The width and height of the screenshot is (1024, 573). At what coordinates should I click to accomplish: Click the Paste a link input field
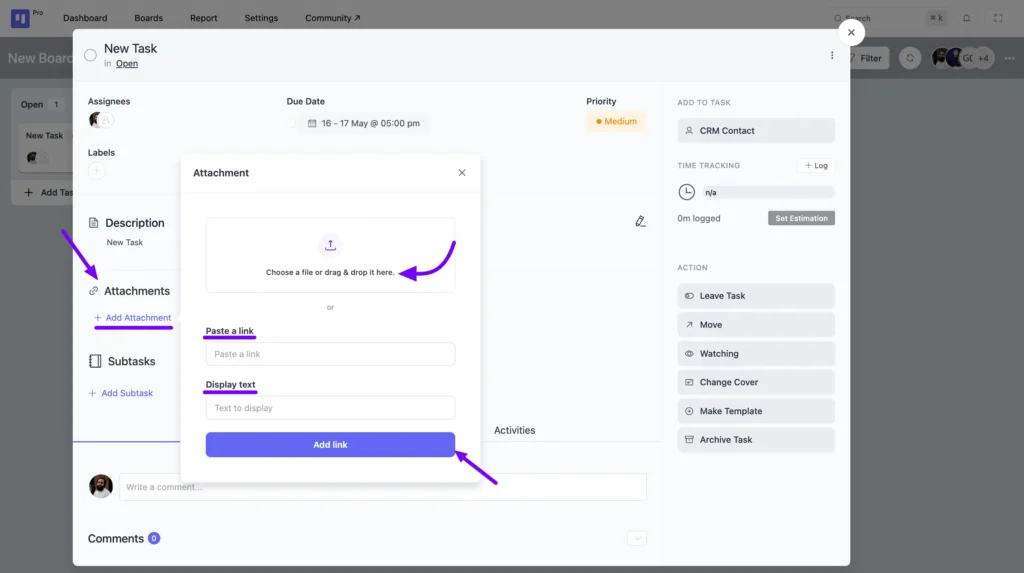[330, 354]
